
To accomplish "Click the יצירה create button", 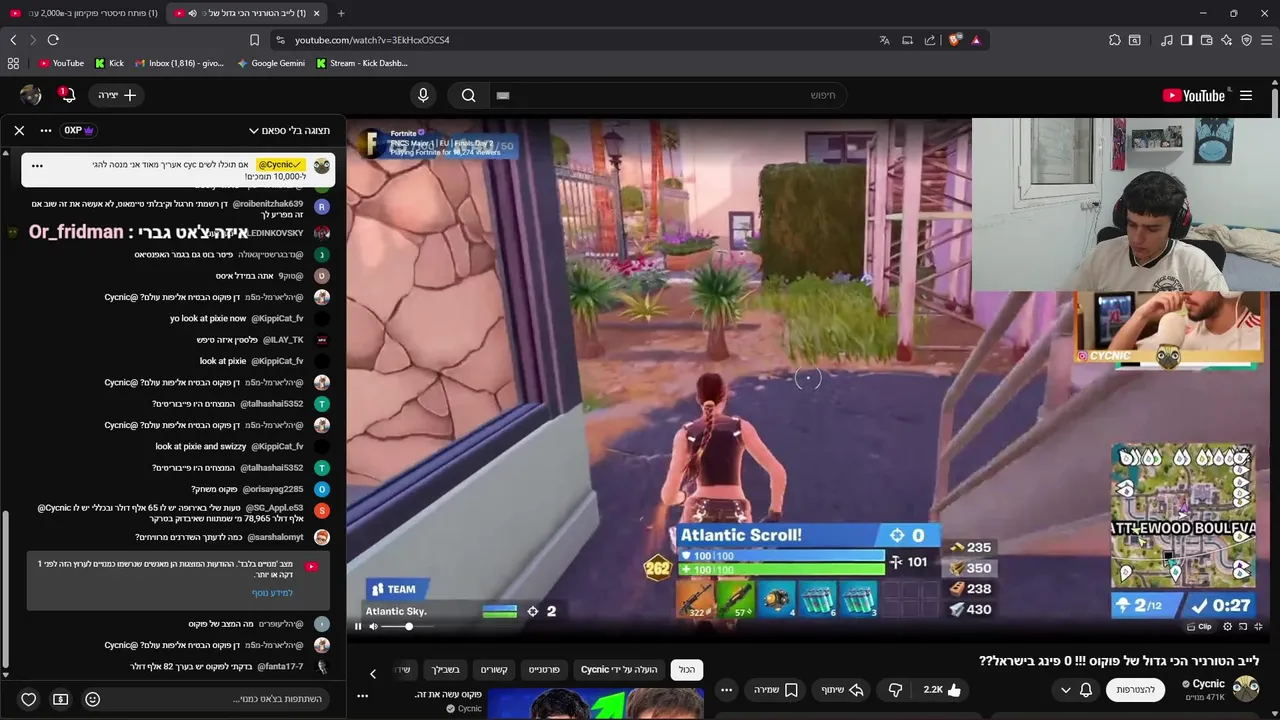I will click(118, 95).
